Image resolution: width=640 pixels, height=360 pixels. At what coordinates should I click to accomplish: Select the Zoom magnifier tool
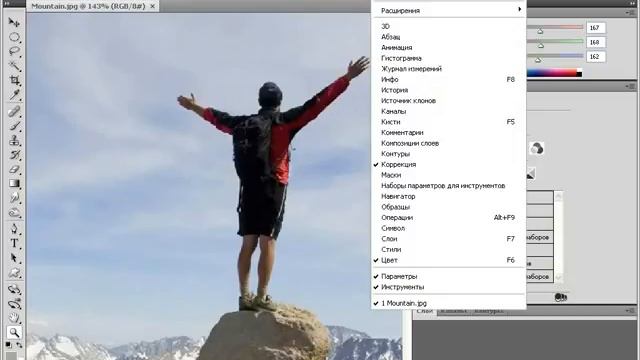point(14,333)
